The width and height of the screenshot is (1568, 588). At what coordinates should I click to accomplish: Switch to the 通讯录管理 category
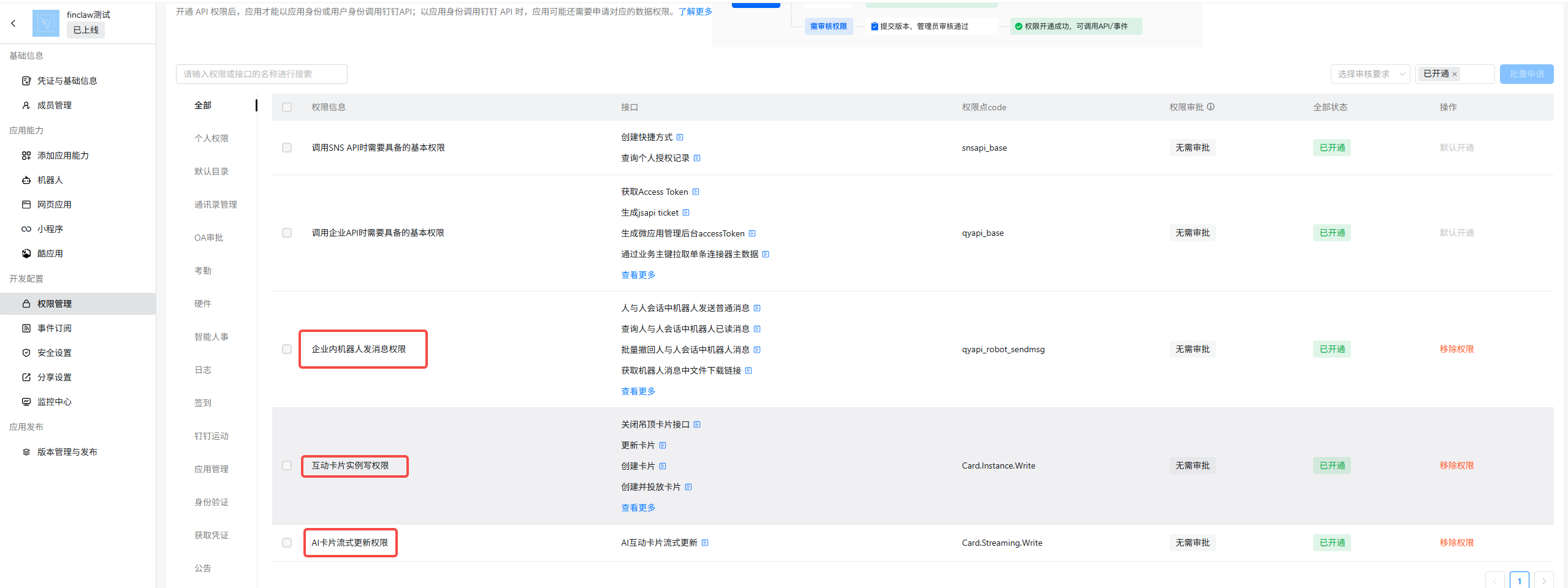(216, 205)
